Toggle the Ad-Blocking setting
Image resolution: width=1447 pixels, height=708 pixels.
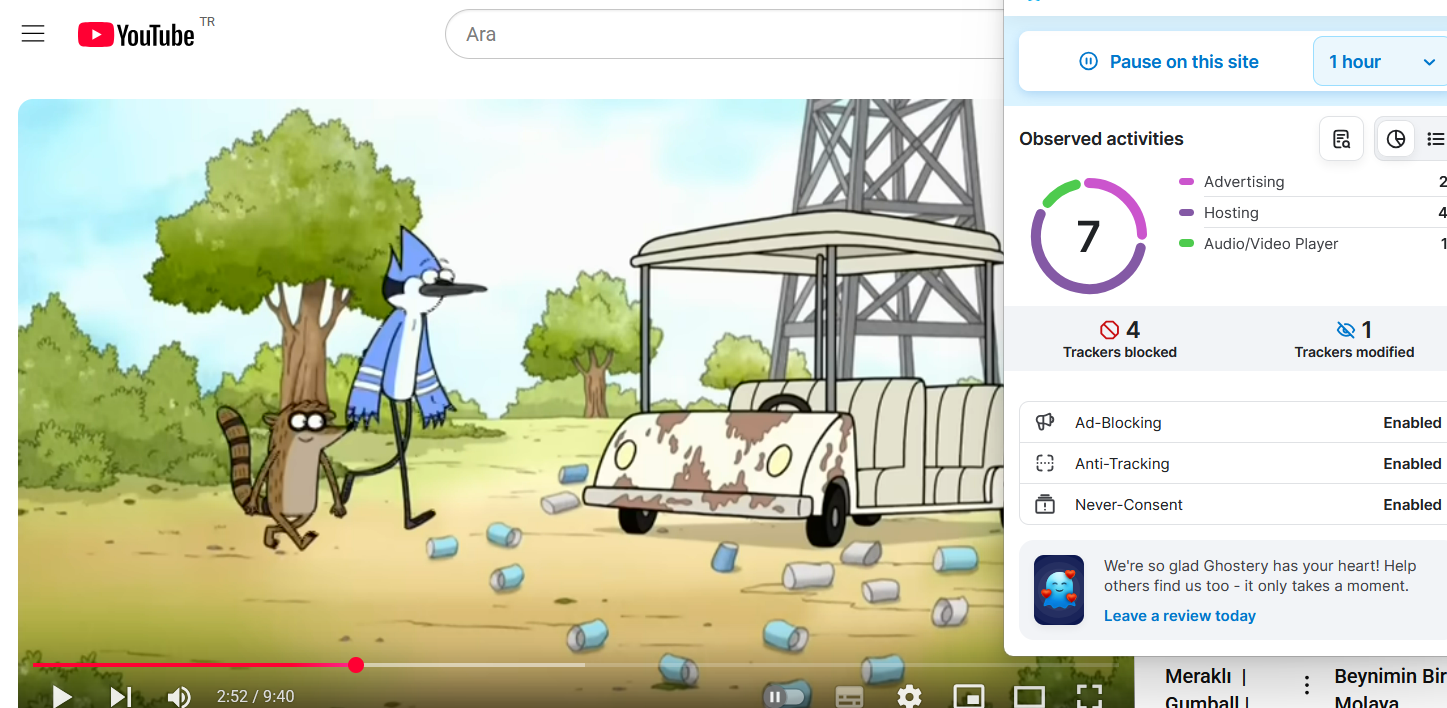point(1233,423)
